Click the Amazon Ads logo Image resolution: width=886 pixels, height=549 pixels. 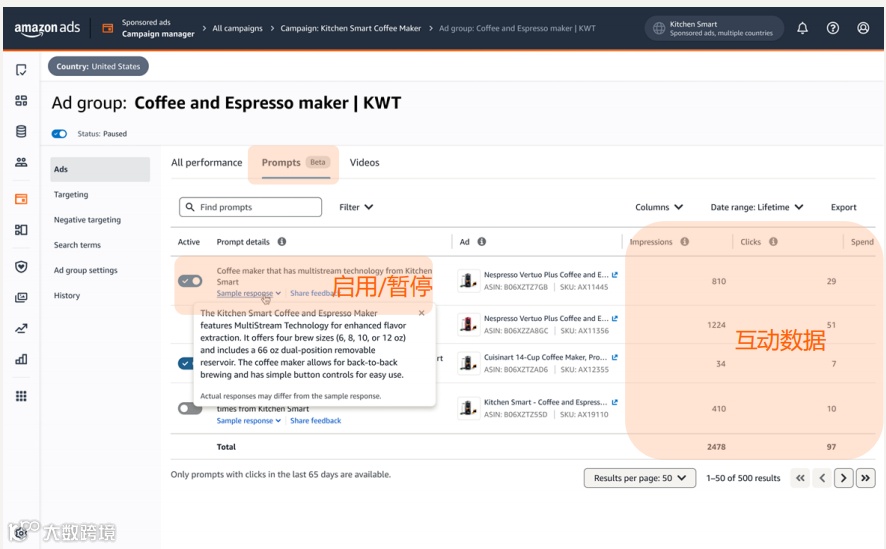pos(47,28)
